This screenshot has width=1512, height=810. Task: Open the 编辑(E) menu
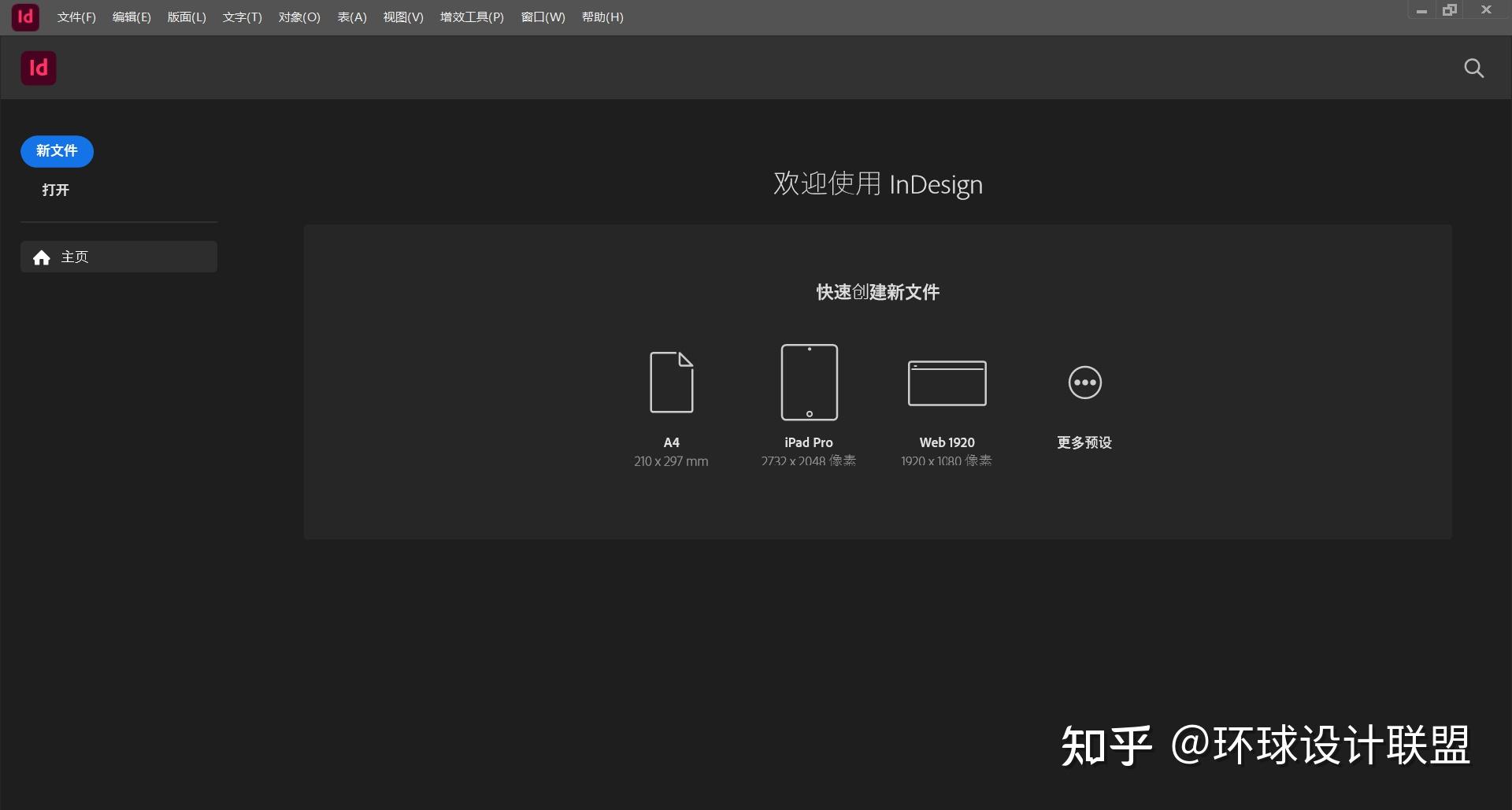131,17
